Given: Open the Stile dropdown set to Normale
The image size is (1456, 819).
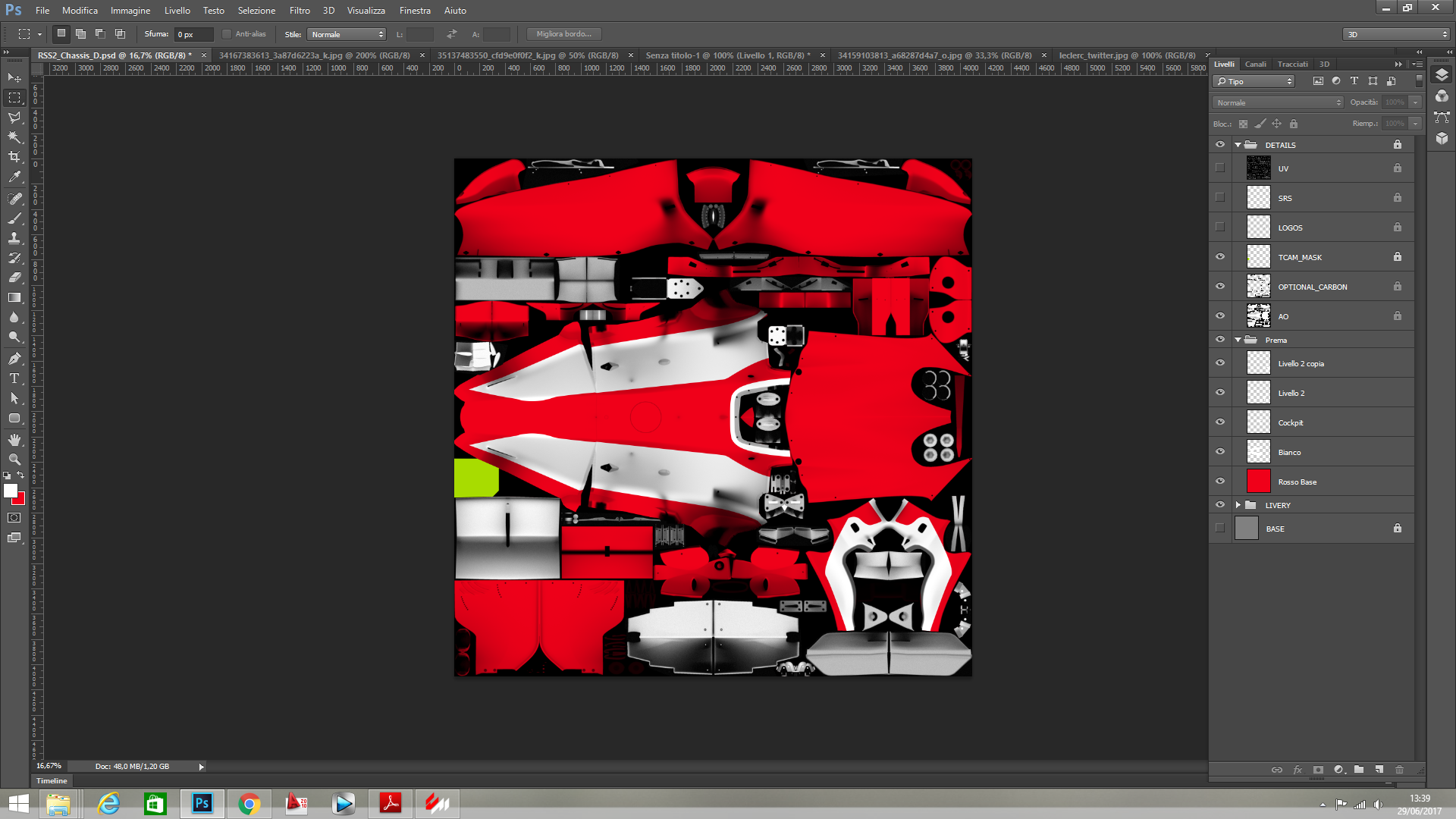Looking at the screenshot, I should [347, 34].
